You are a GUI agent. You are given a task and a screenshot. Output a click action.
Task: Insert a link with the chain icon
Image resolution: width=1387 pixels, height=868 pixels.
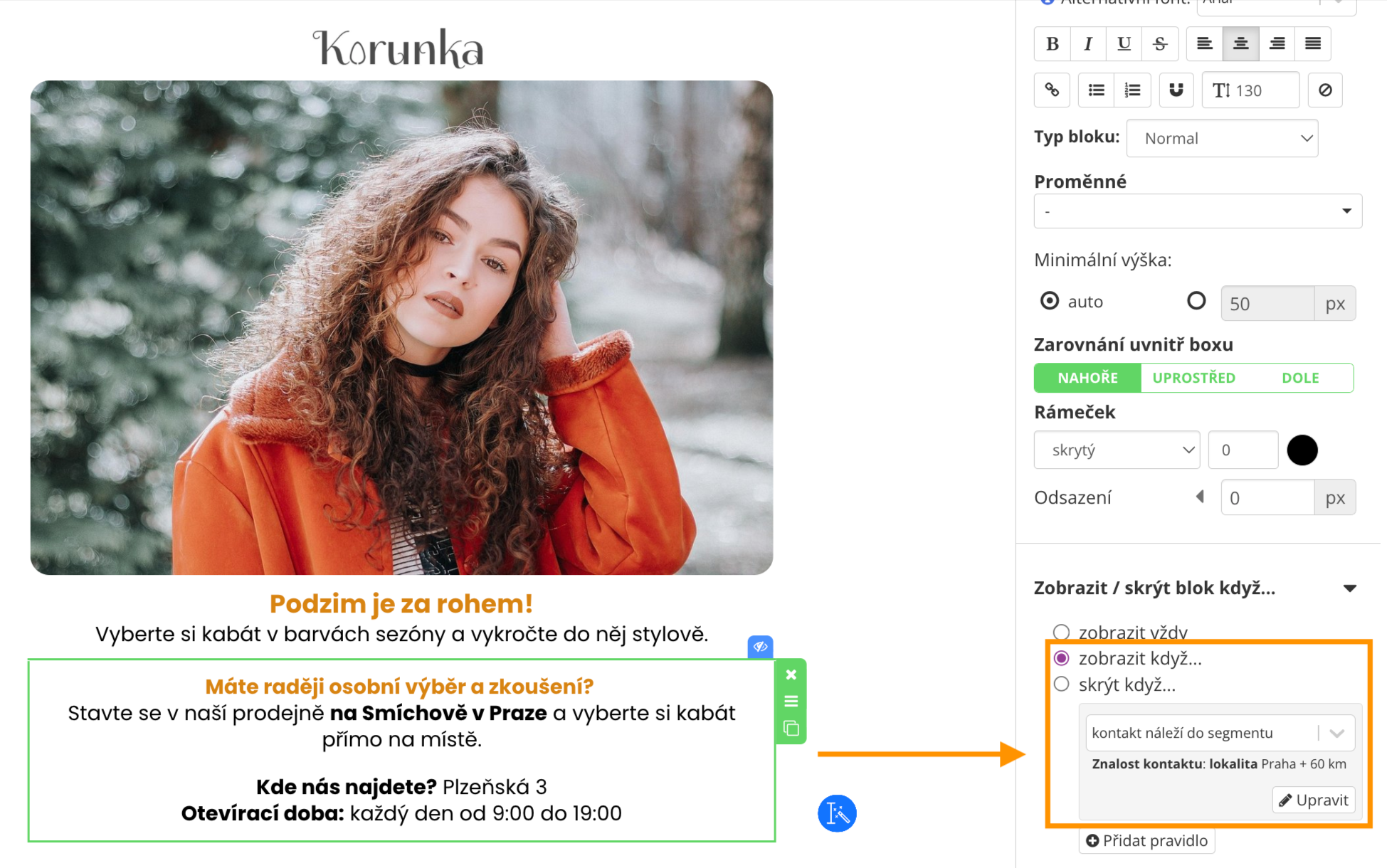coord(1052,90)
